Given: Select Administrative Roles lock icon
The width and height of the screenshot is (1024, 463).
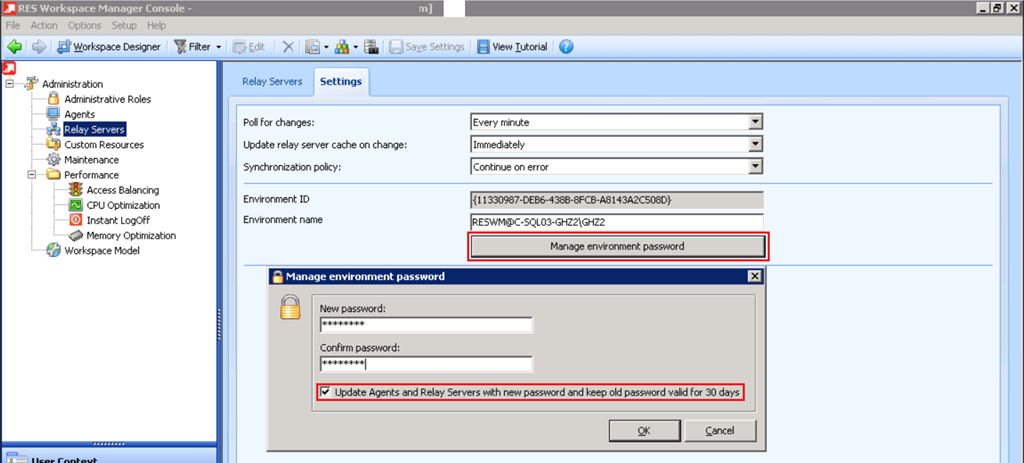Looking at the screenshot, I should tap(54, 99).
